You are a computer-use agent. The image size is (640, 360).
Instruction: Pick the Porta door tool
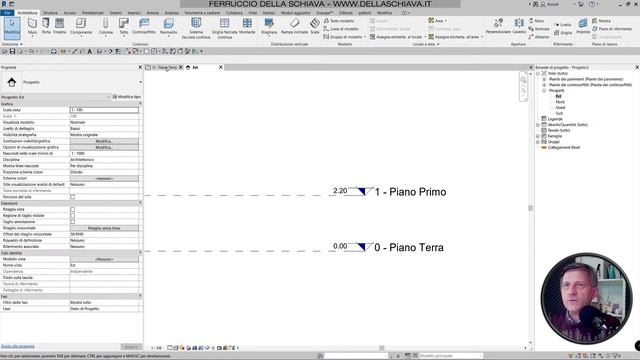tap(46, 27)
